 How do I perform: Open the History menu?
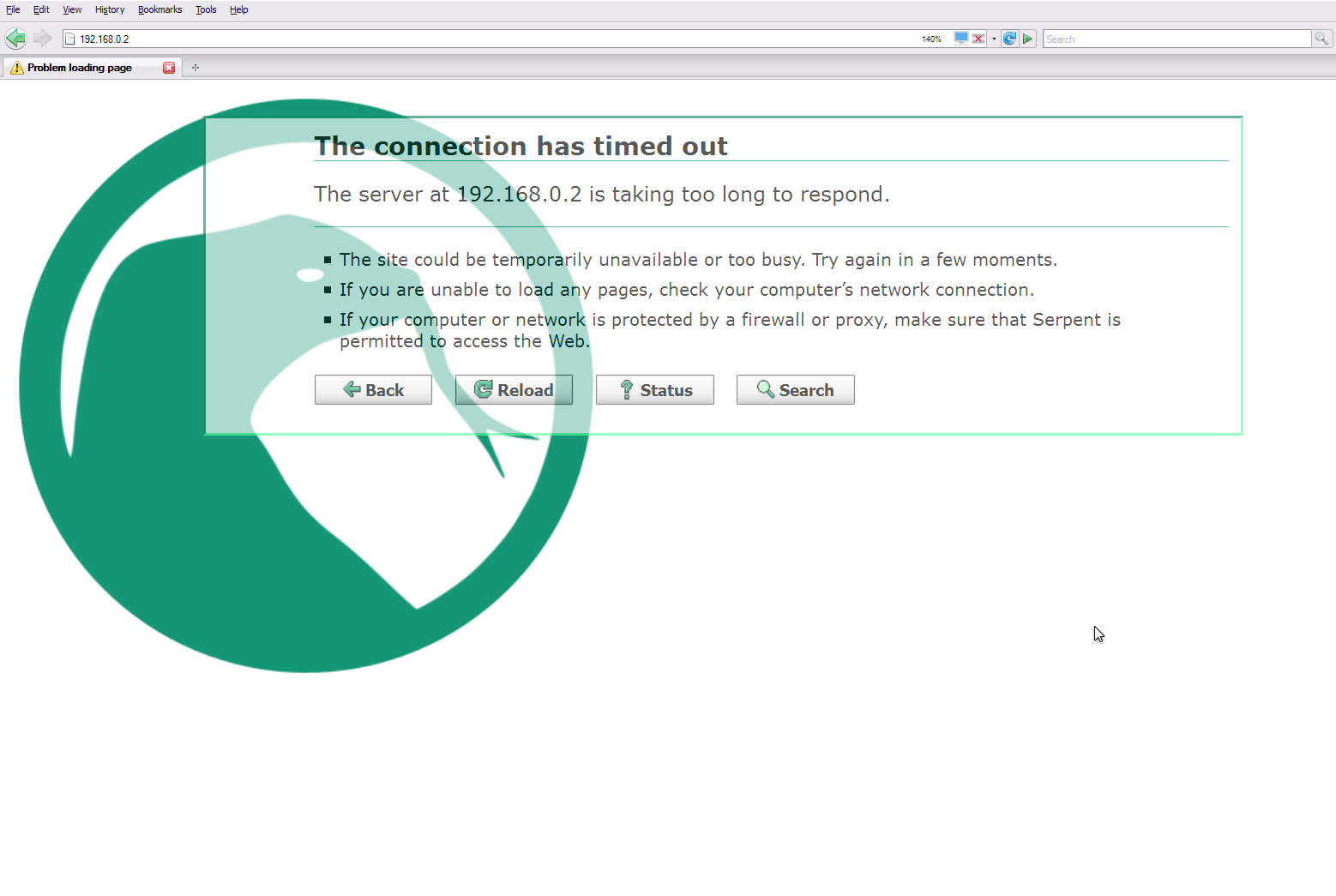tap(110, 9)
